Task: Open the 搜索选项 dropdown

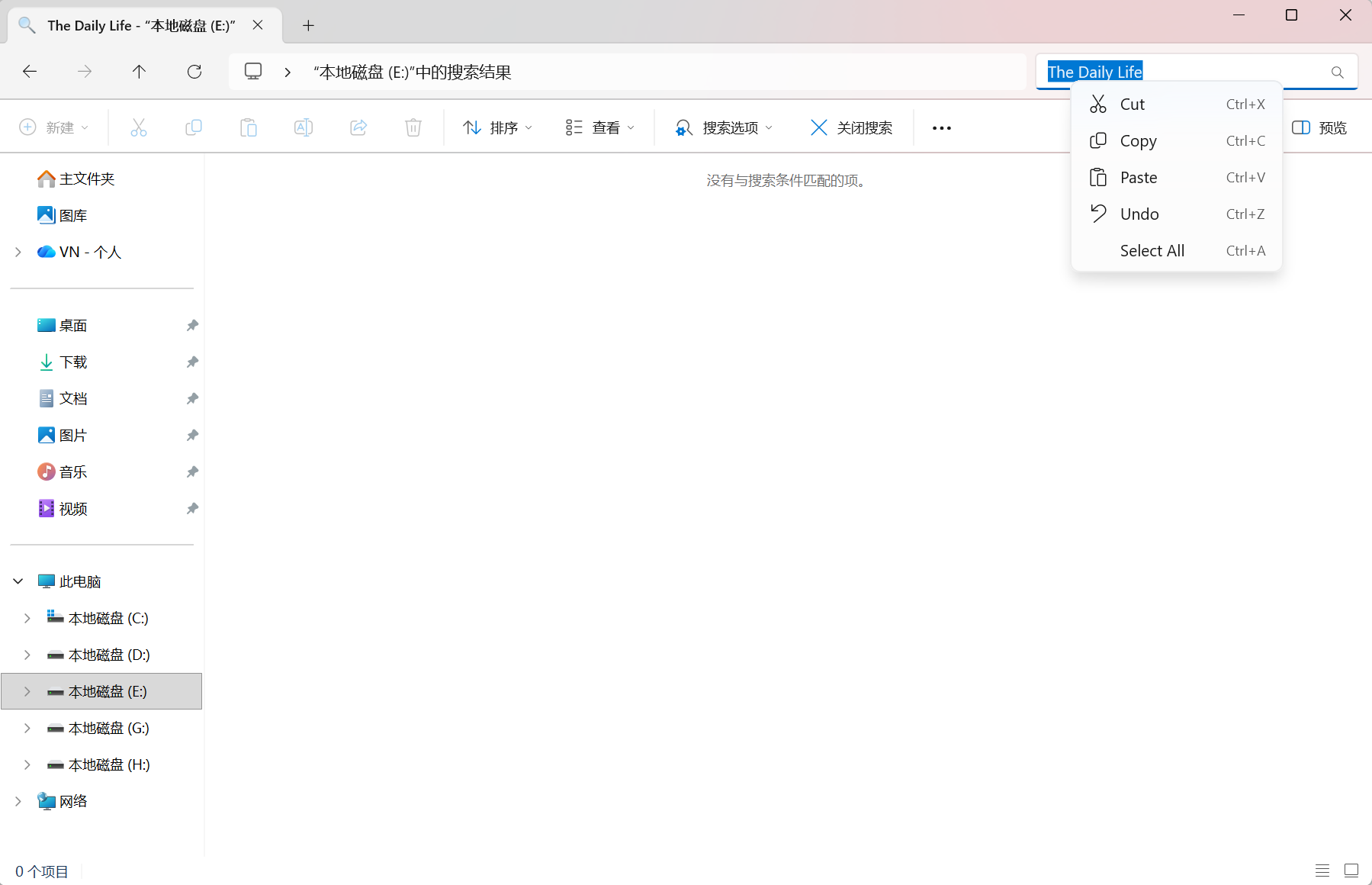Action: tap(724, 127)
